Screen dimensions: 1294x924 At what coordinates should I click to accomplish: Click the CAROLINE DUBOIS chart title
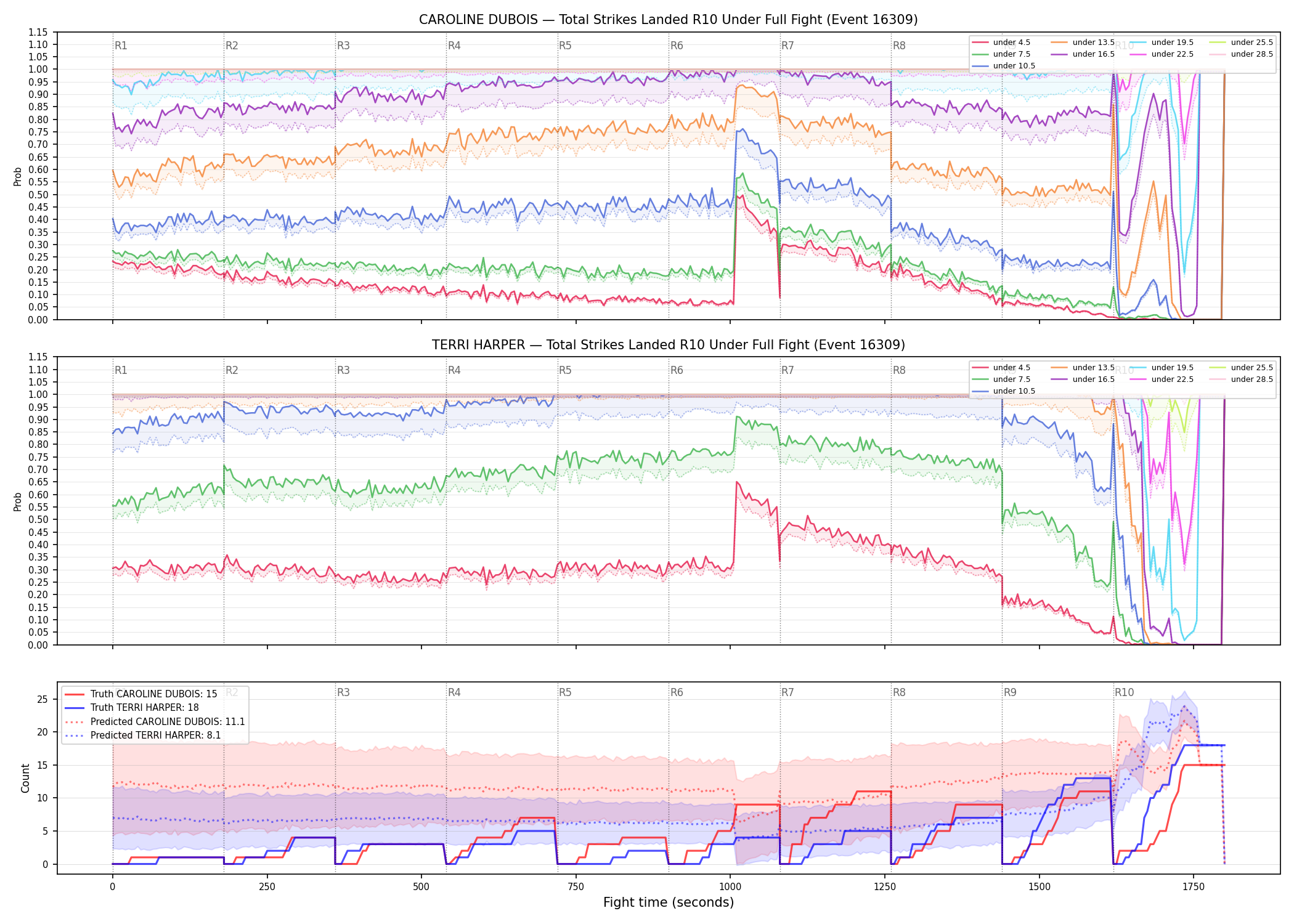(x=668, y=20)
